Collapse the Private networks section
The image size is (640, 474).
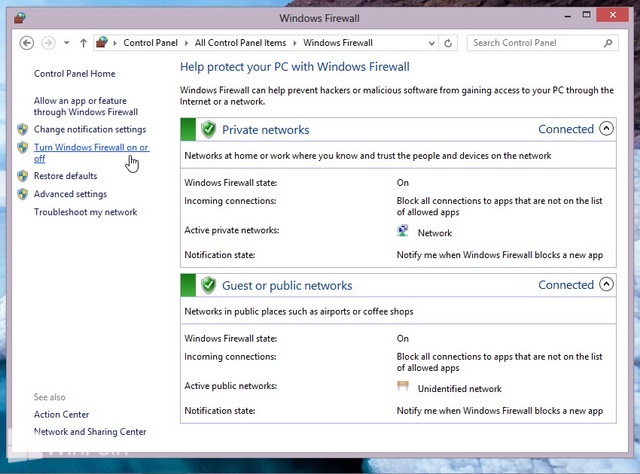[606, 129]
